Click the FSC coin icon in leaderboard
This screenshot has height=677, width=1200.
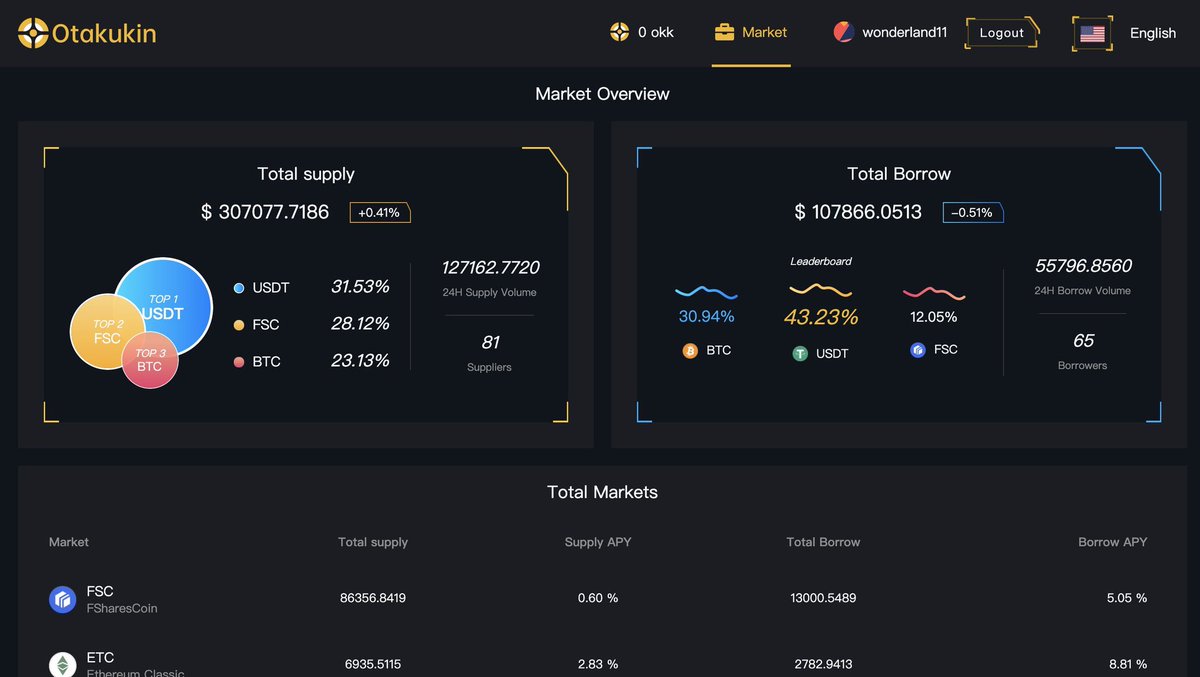pyautogui.click(x=918, y=350)
